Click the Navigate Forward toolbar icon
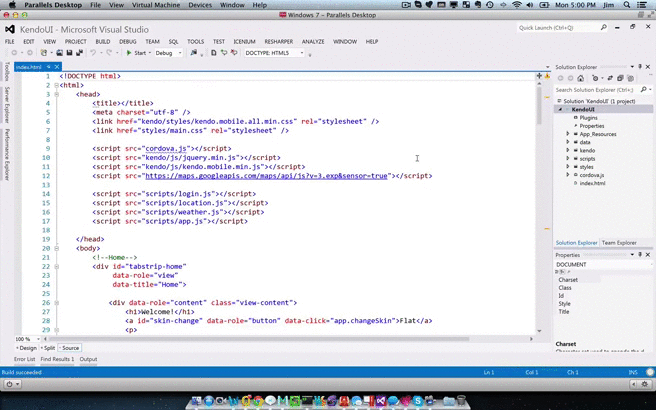656x410 pixels. point(29,53)
